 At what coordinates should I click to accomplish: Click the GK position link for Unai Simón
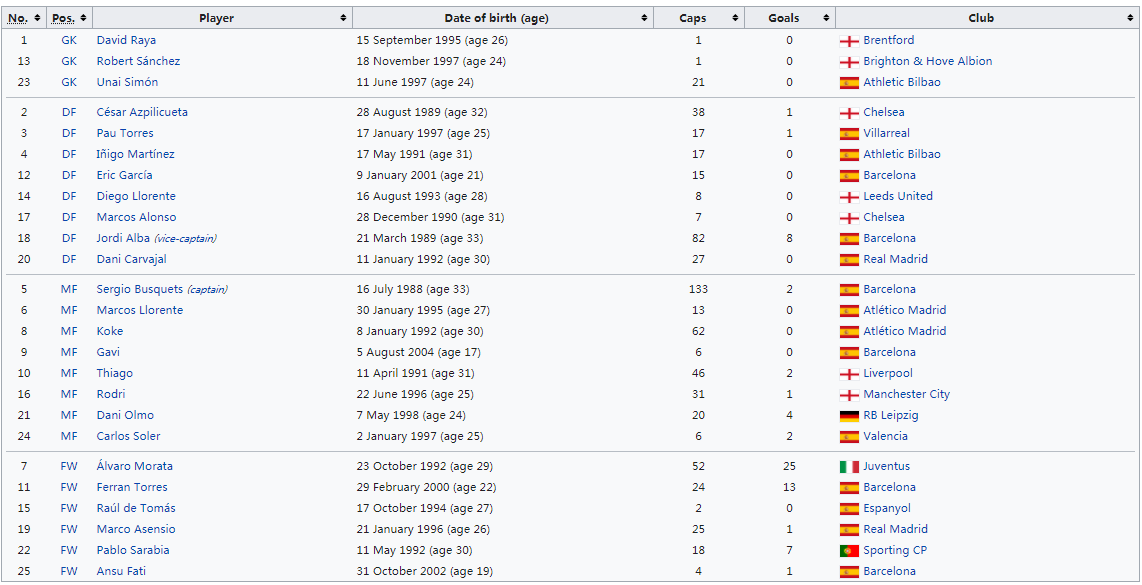click(69, 82)
